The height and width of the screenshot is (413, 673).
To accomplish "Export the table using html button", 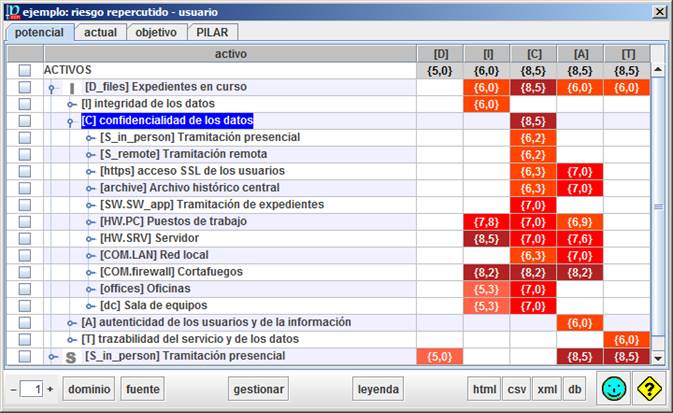I will coord(484,389).
